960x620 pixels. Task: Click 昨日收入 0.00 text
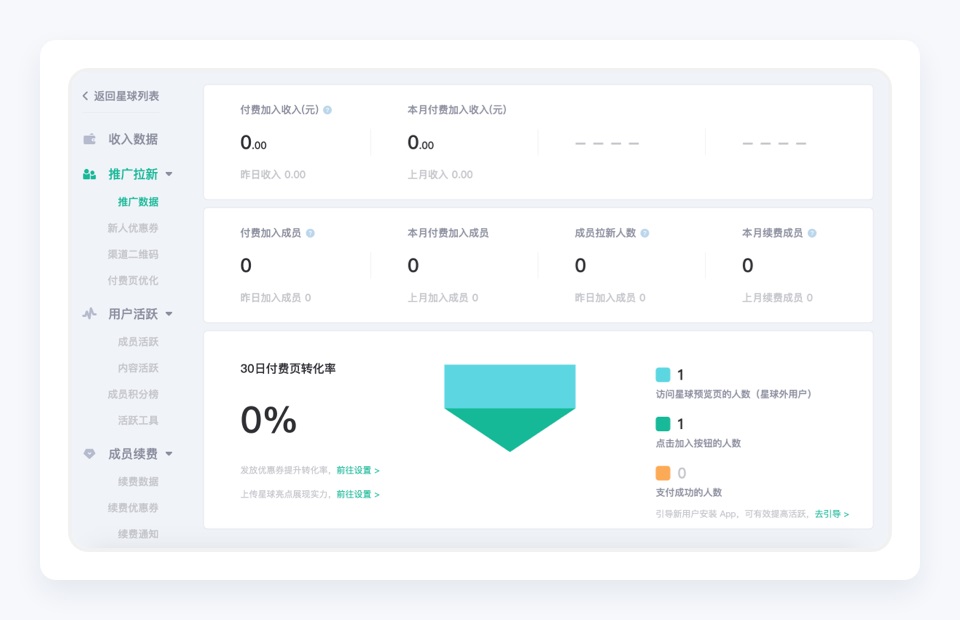tap(272, 174)
